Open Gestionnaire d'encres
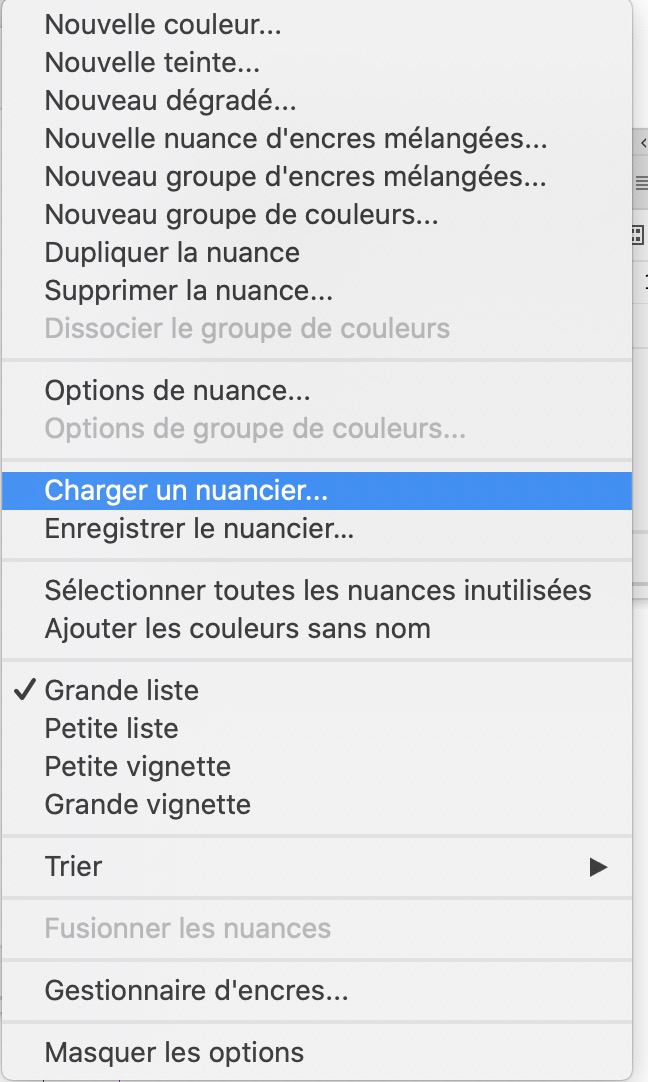The width and height of the screenshot is (648, 1082). pyautogui.click(x=196, y=991)
